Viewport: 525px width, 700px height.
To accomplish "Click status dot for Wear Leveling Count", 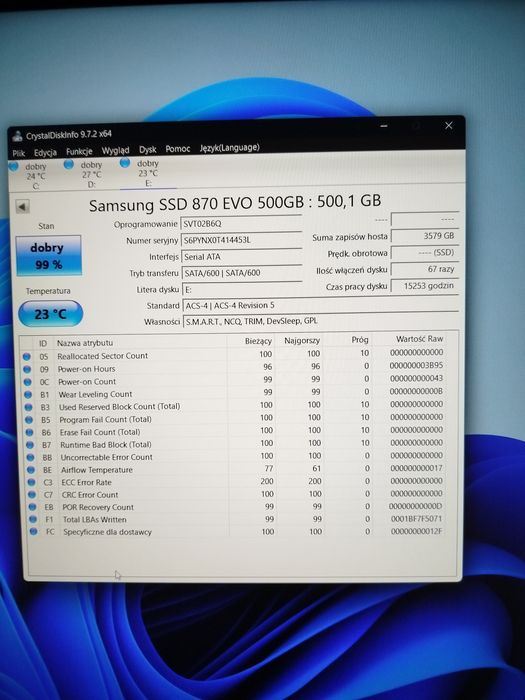I will 28,395.
